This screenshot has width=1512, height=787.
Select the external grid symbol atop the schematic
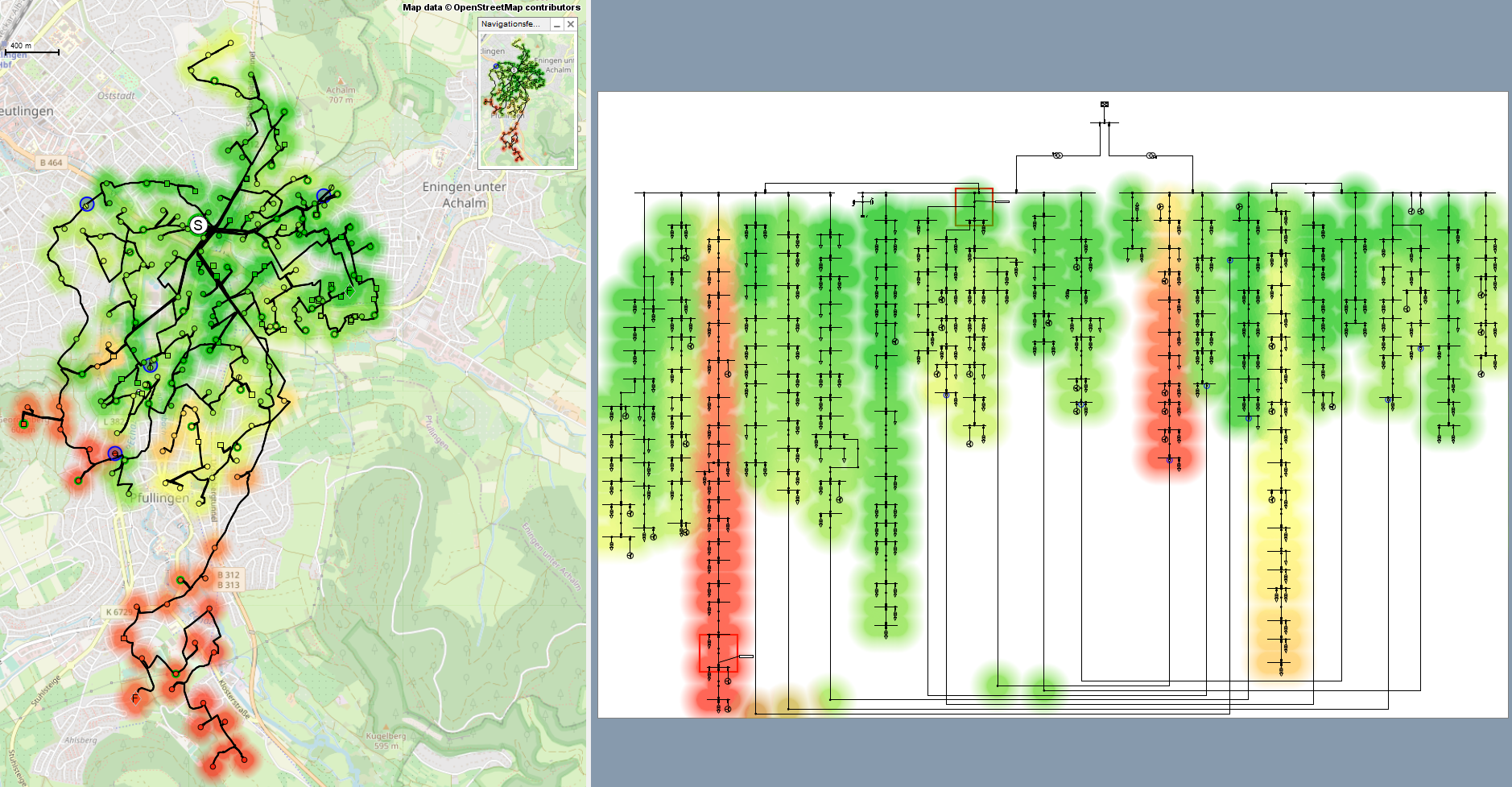pyautogui.click(x=1105, y=105)
